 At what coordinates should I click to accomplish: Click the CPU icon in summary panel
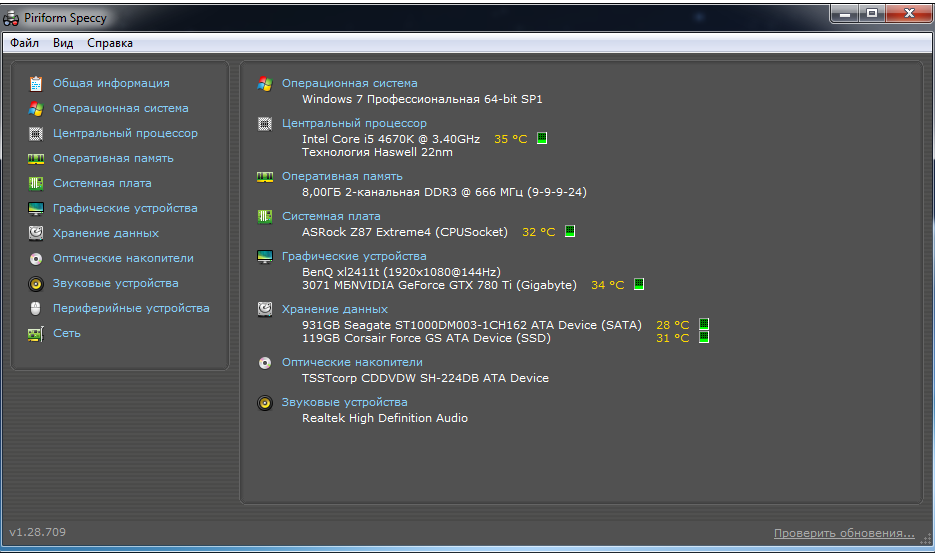click(x=265, y=124)
